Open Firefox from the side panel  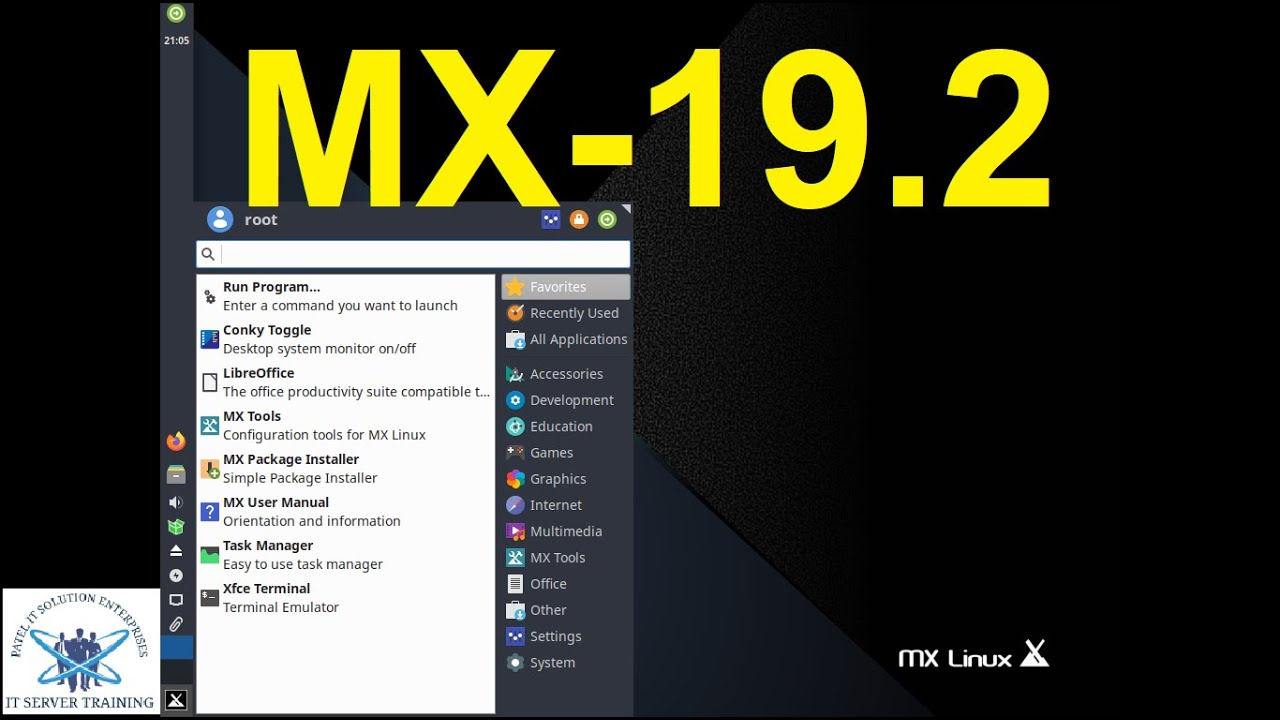[176, 441]
